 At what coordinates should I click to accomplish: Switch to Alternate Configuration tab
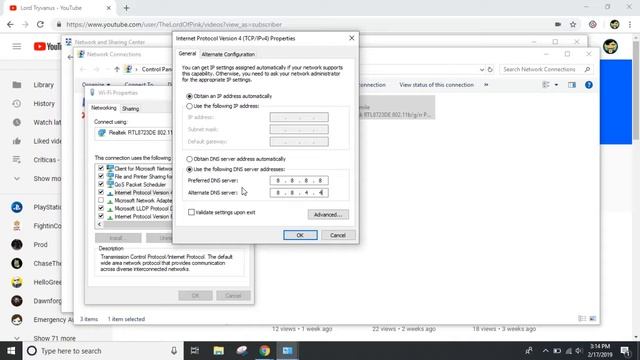pyautogui.click(x=228, y=54)
